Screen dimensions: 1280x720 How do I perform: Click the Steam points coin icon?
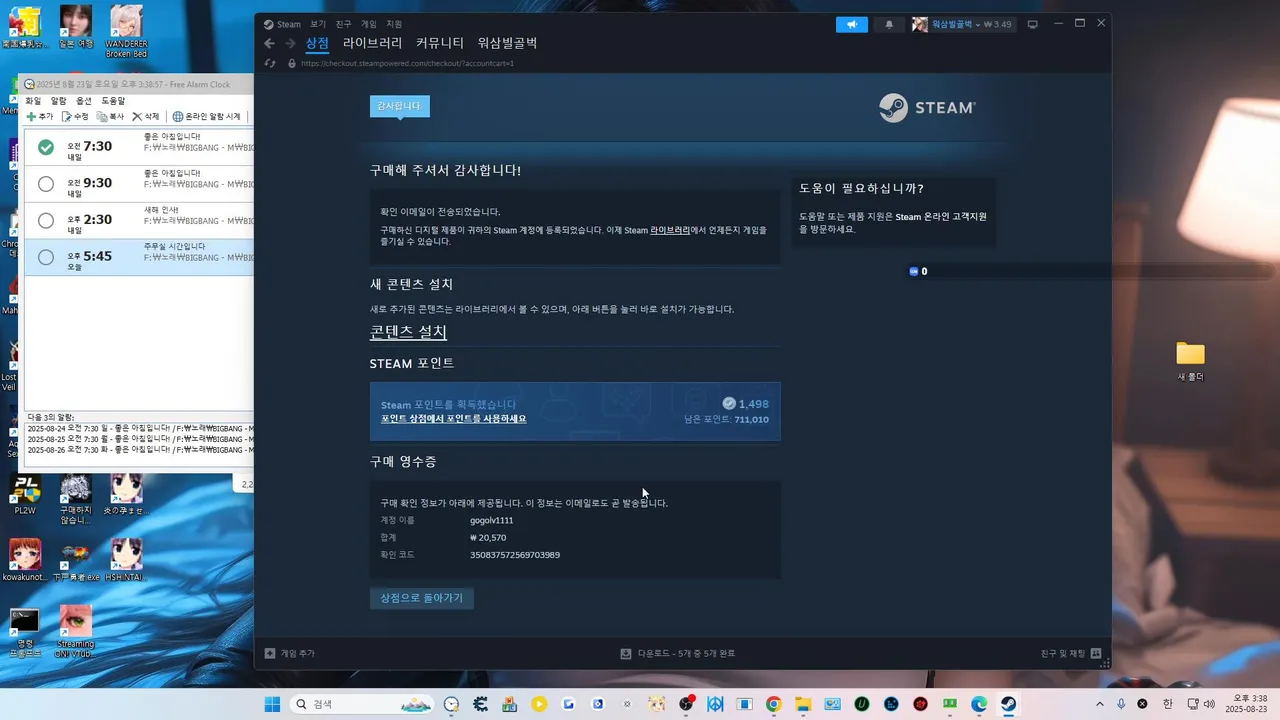coord(729,404)
